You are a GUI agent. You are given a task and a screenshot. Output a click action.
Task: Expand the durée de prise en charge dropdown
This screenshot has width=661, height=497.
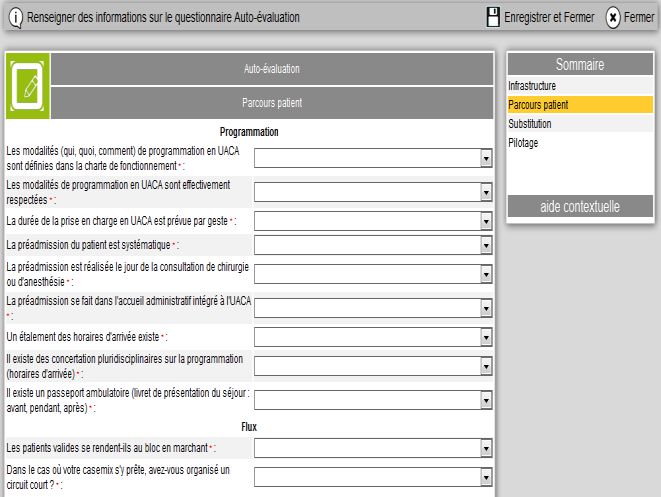[486, 219]
